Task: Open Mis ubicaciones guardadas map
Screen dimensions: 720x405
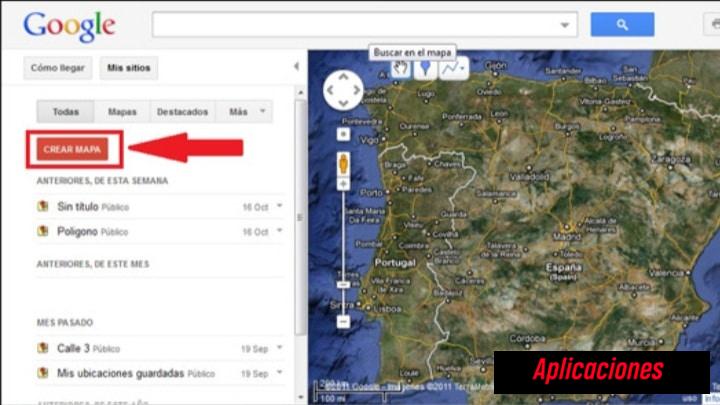Action: (x=120, y=373)
